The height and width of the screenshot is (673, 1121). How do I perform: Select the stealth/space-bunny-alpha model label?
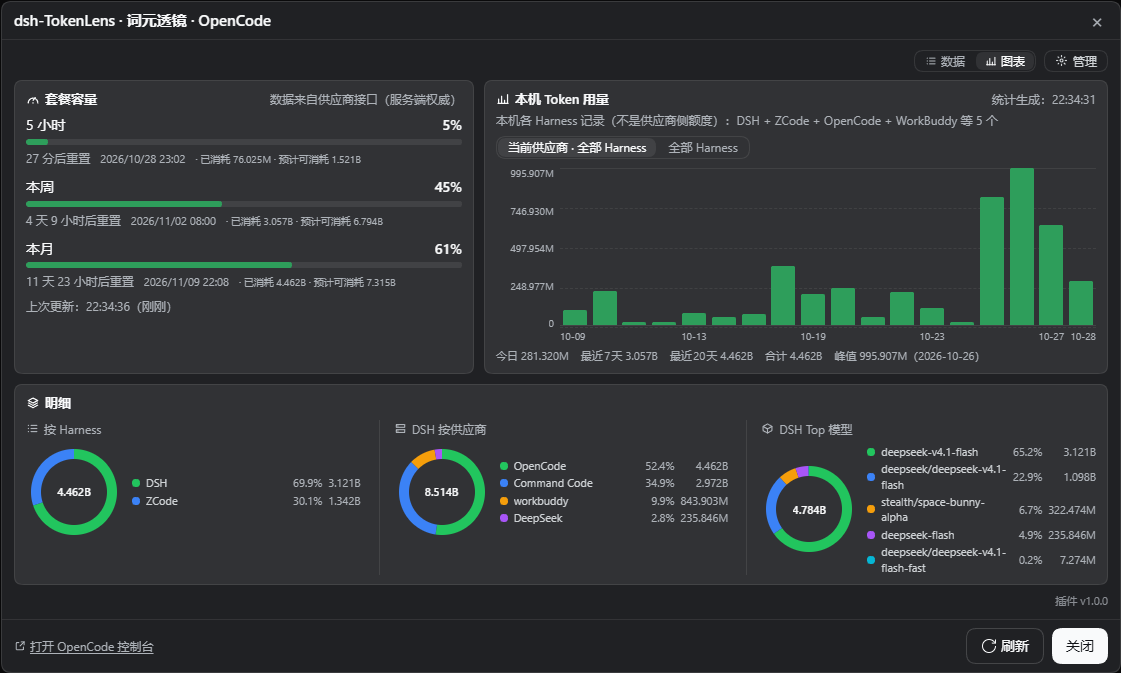(932, 509)
